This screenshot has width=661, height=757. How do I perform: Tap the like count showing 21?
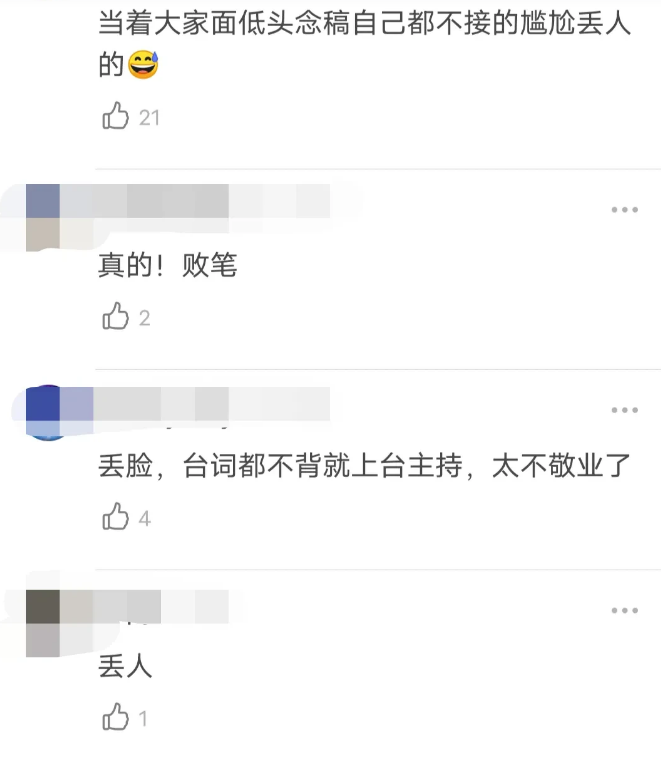click(x=149, y=118)
